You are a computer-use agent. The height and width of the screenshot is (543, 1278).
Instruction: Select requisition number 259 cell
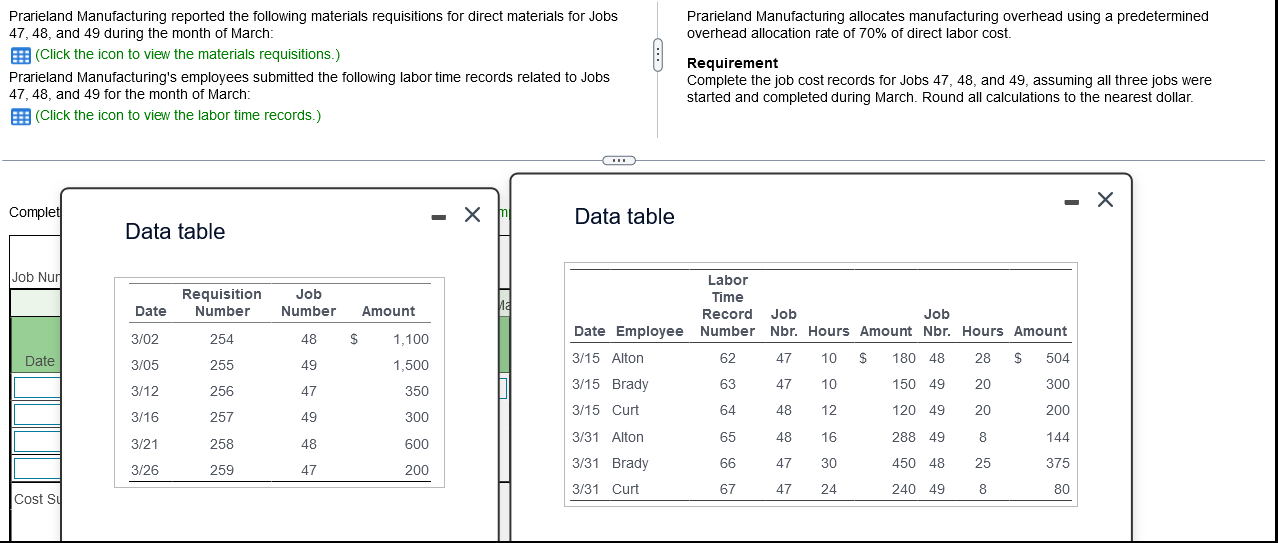tap(222, 470)
